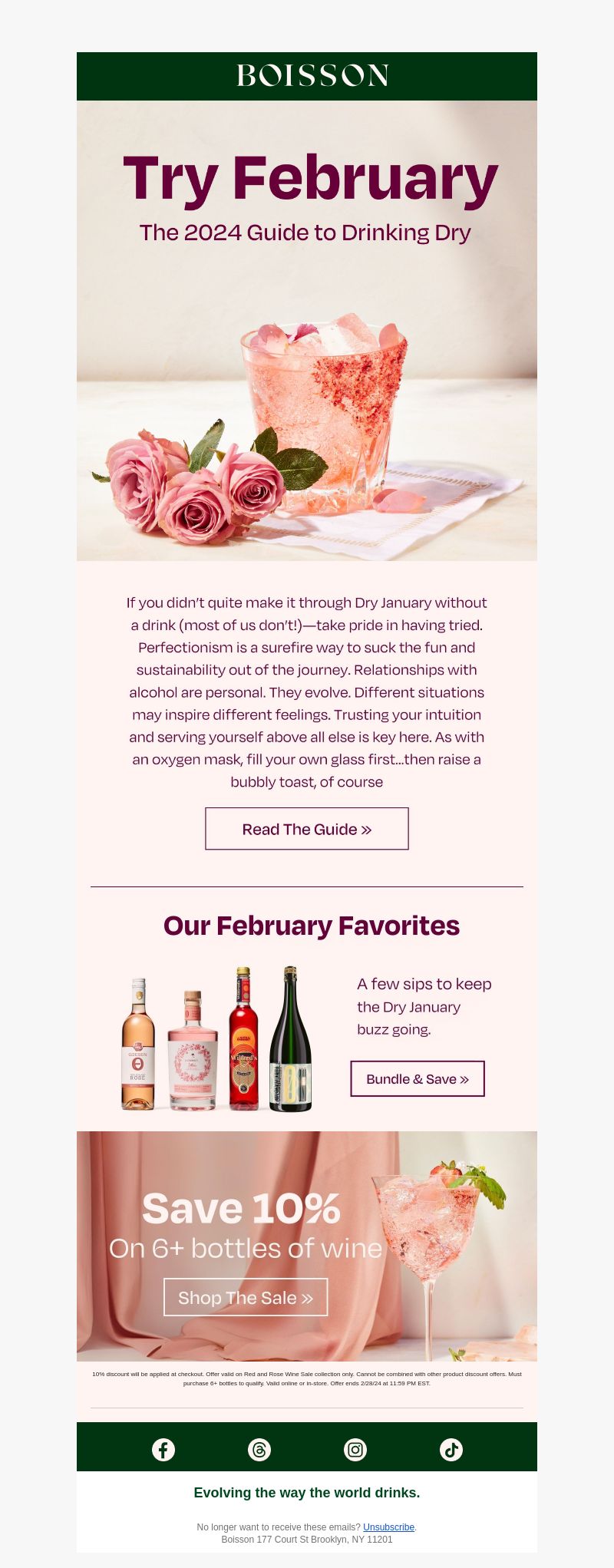
Task: Open the TikTok social icon
Action: 451,1450
